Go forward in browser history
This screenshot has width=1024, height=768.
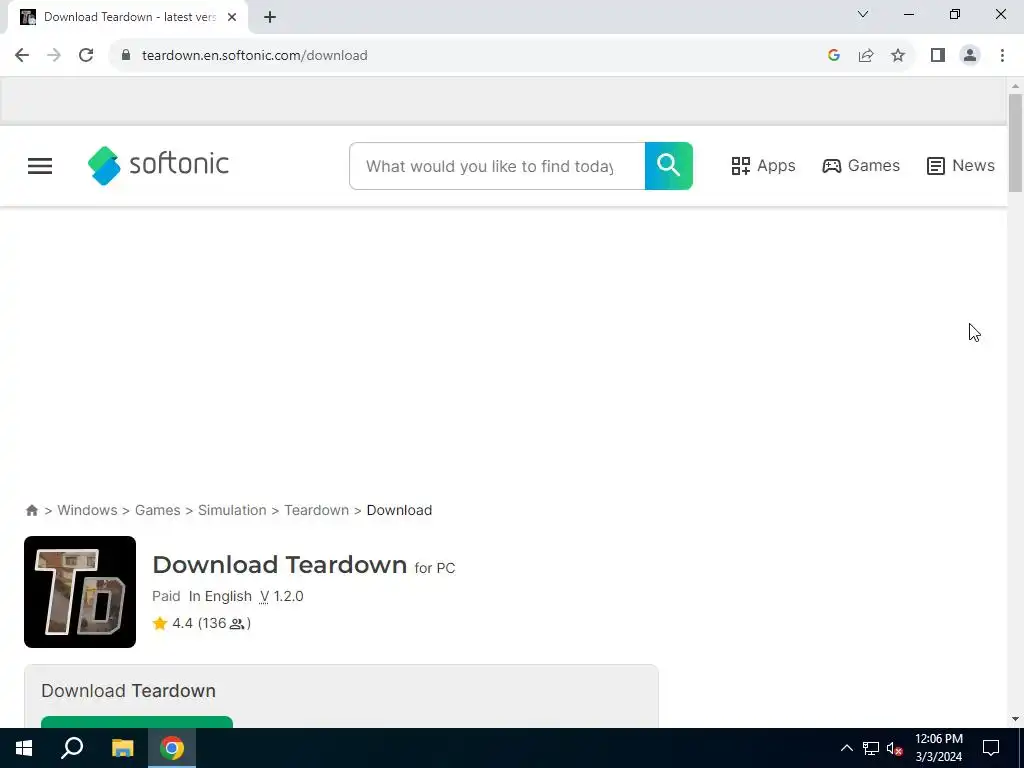pos(54,56)
